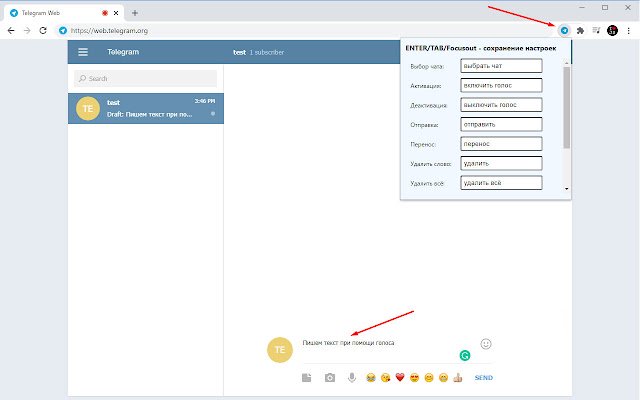Edit the 'включить голос' field
The width and height of the screenshot is (640, 400).
pyautogui.click(x=501, y=85)
